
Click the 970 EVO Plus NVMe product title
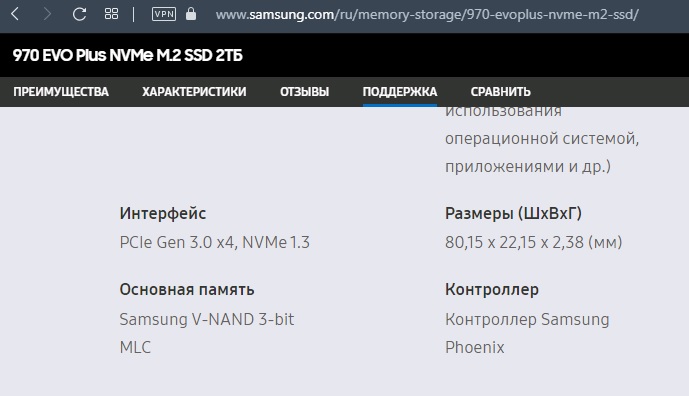pyautogui.click(x=127, y=55)
